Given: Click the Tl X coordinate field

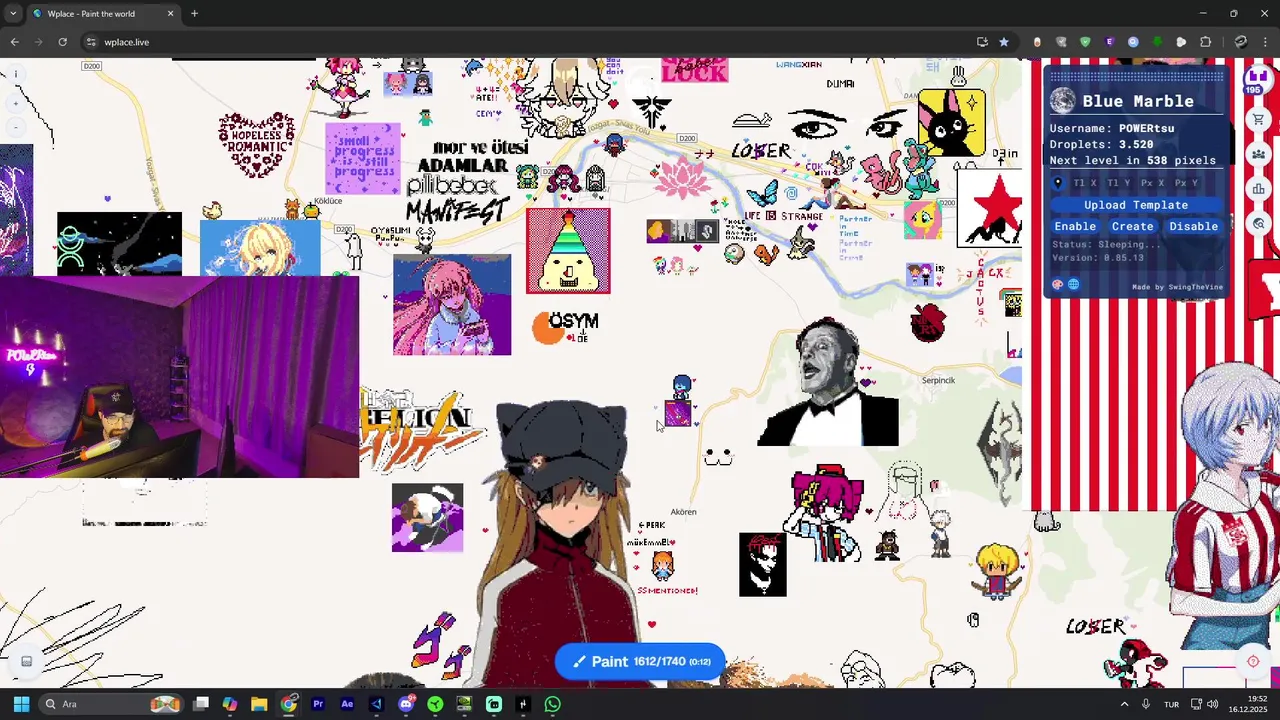Looking at the screenshot, I should [x=1085, y=183].
